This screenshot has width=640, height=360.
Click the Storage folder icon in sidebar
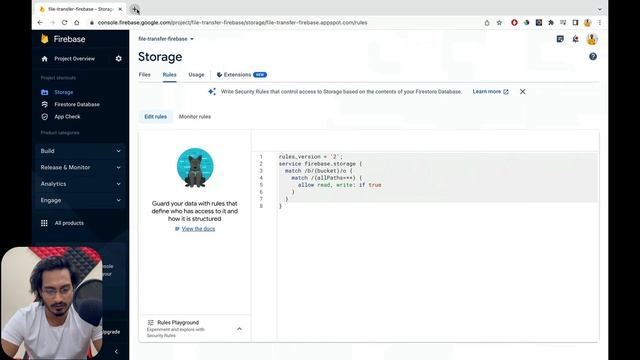click(44, 92)
